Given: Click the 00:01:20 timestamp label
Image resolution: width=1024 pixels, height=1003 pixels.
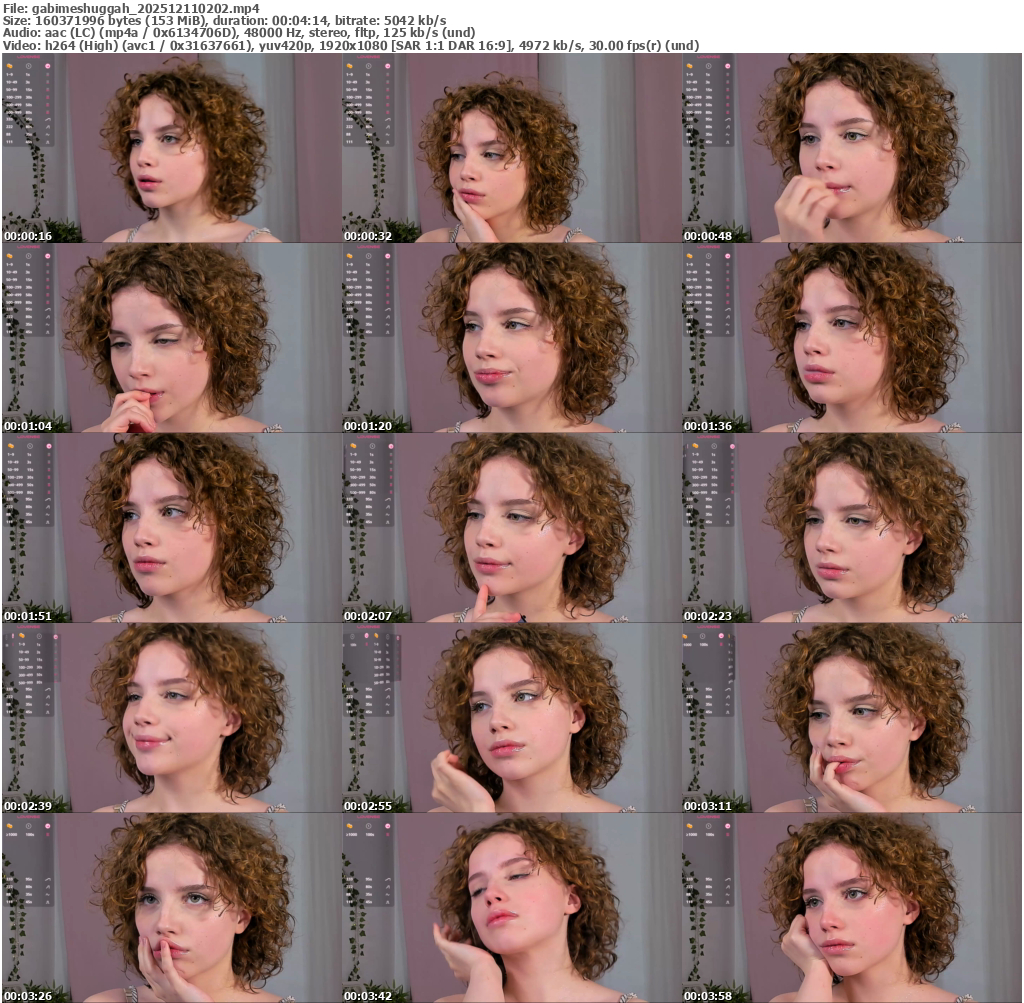Looking at the screenshot, I should (x=368, y=426).
